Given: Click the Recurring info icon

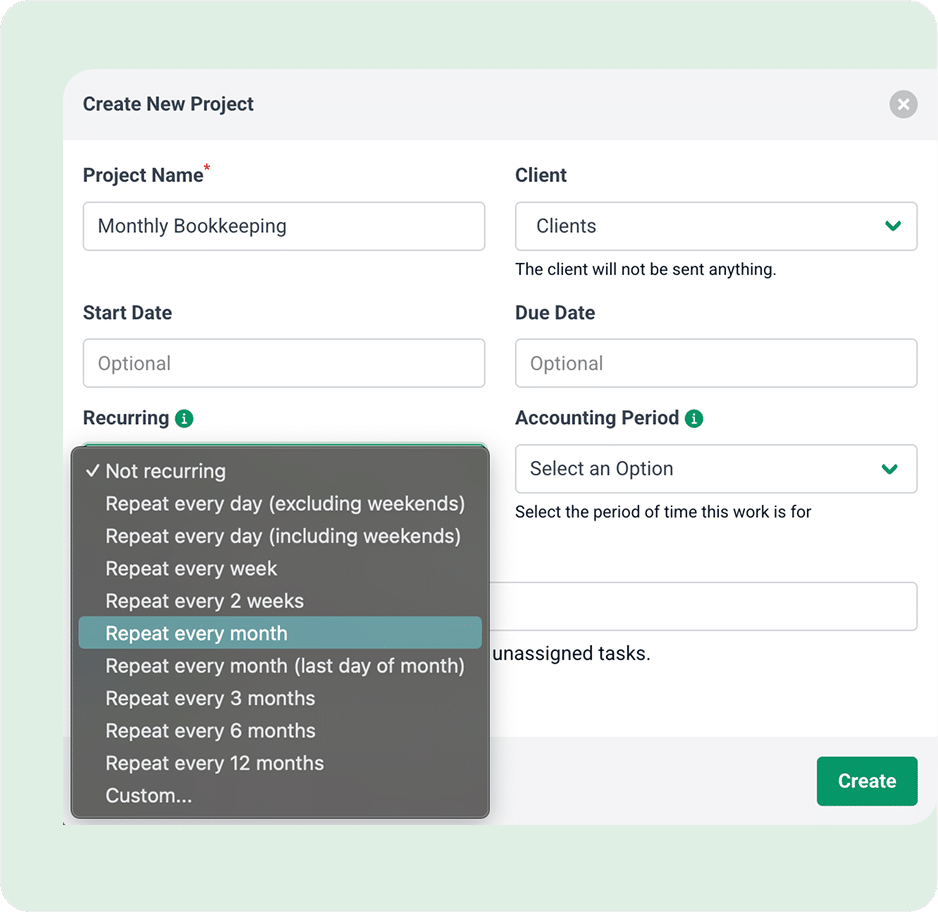Looking at the screenshot, I should [184, 419].
